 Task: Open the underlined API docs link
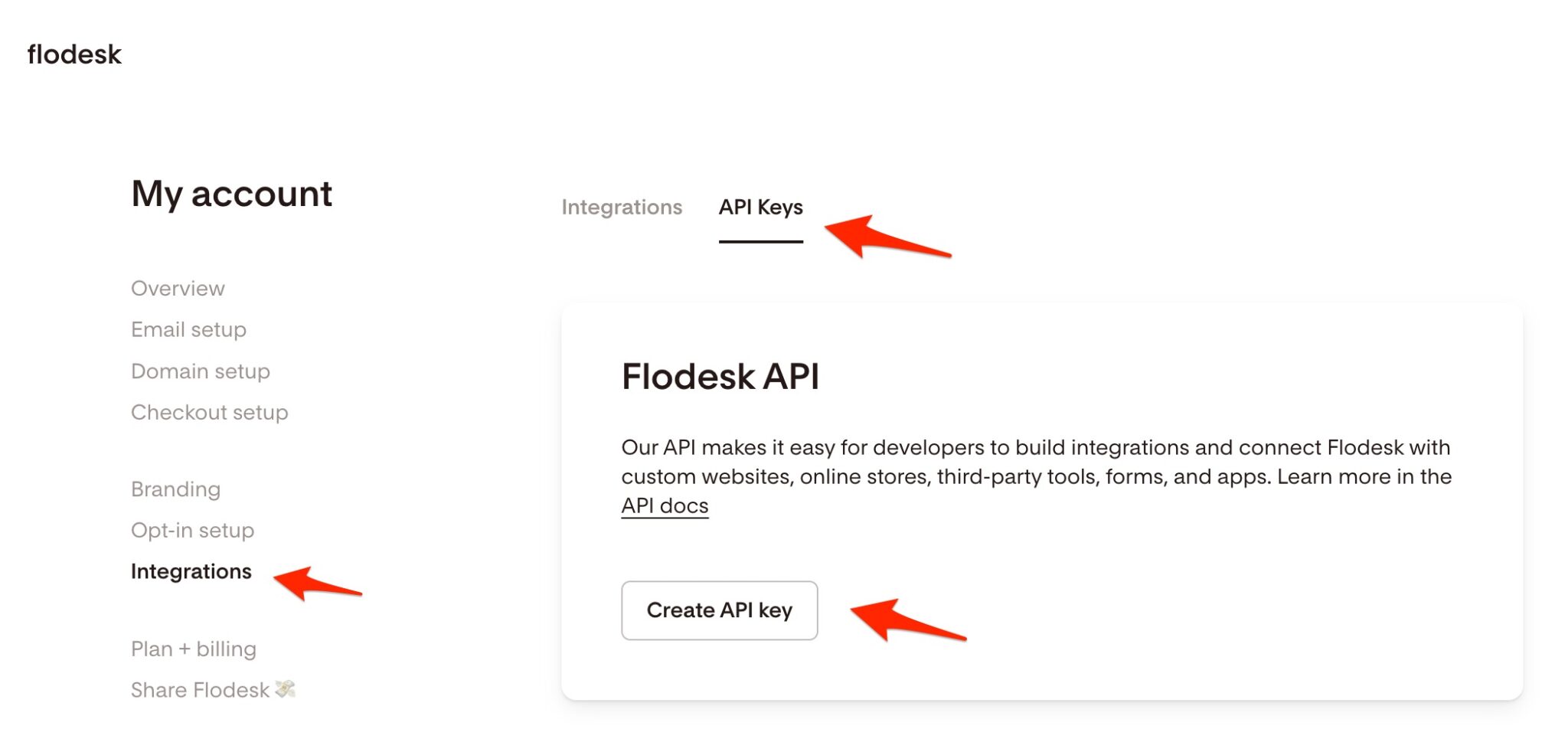click(664, 505)
